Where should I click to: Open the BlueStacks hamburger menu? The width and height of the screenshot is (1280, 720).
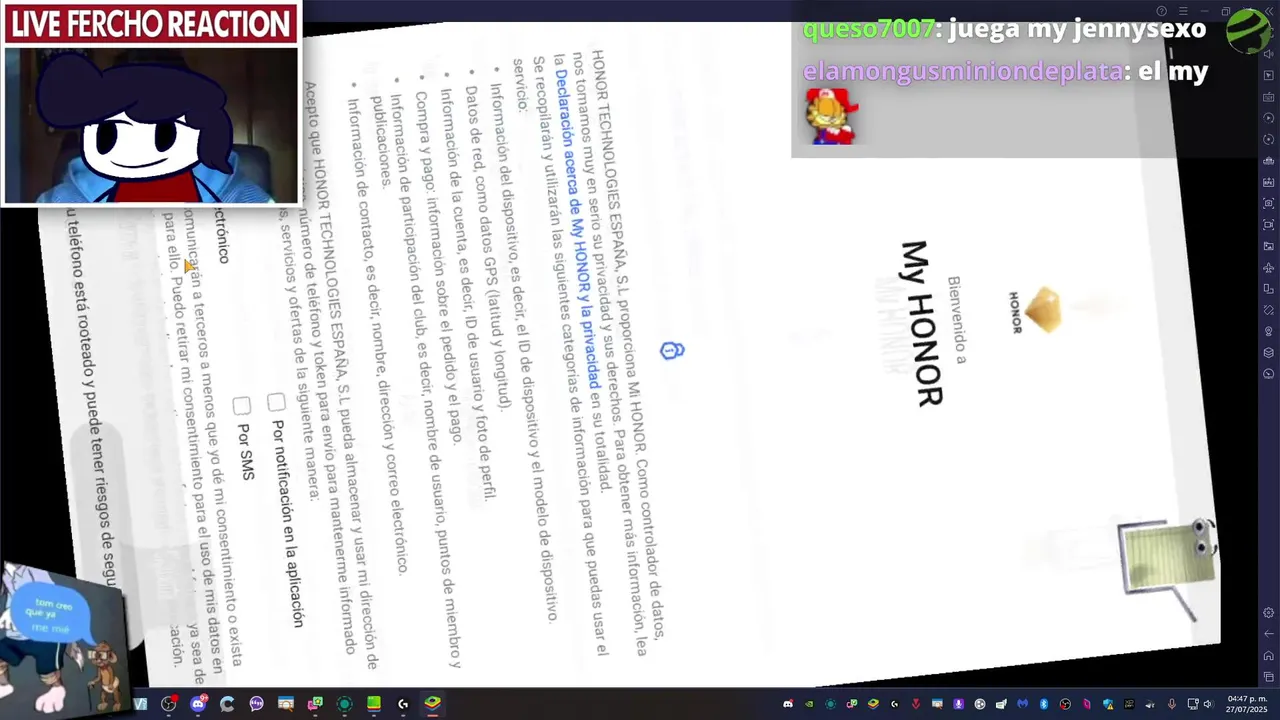[x=1183, y=11]
